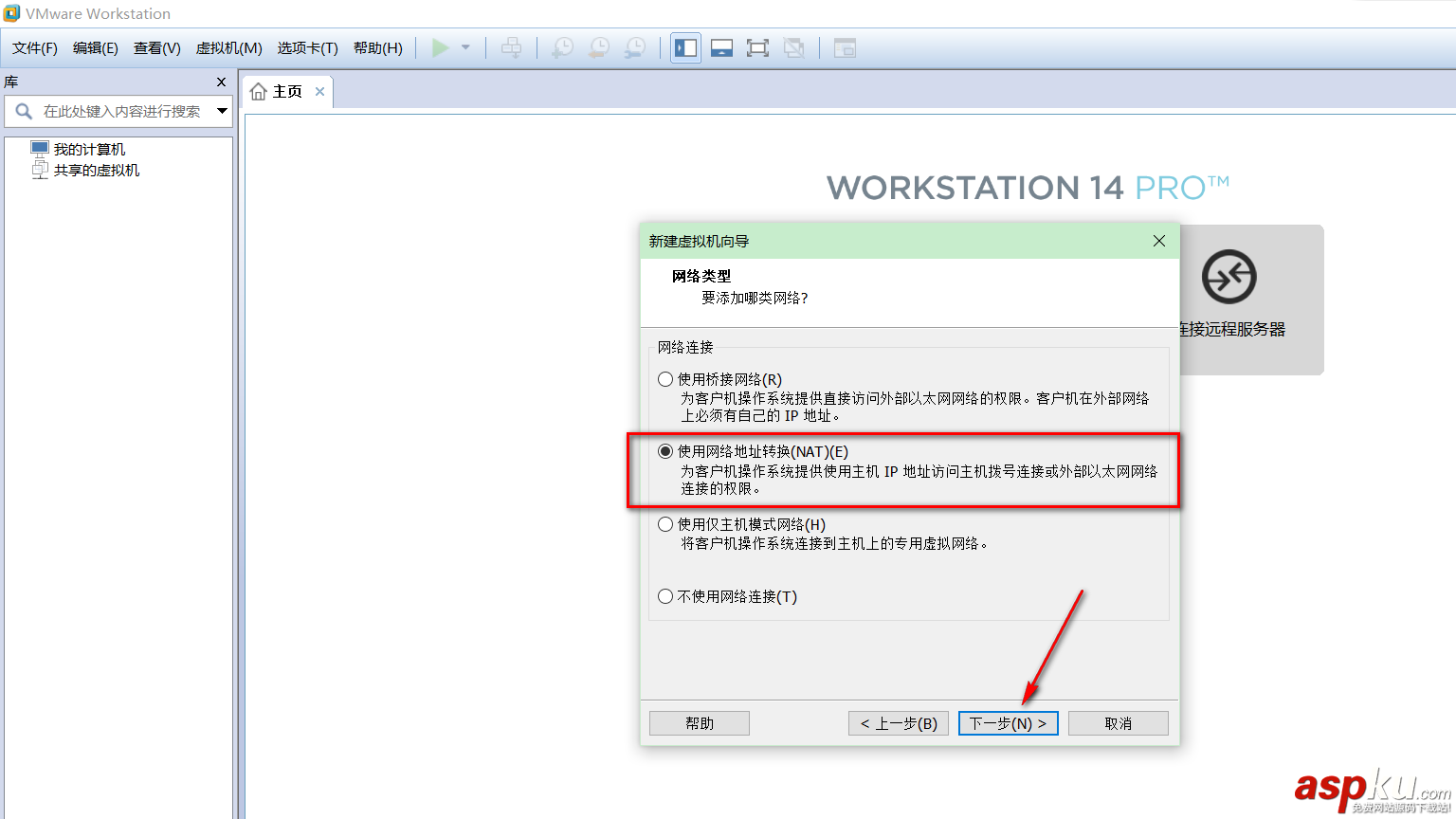This screenshot has height=819, width=1456.
Task: Expand the library search dropdown arrow
Action: 222,112
